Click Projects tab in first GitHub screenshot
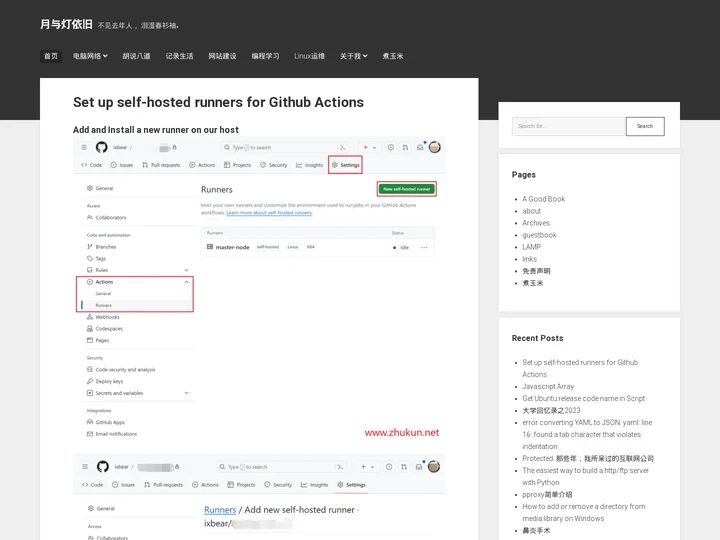This screenshot has height=540, width=720. tap(237, 165)
